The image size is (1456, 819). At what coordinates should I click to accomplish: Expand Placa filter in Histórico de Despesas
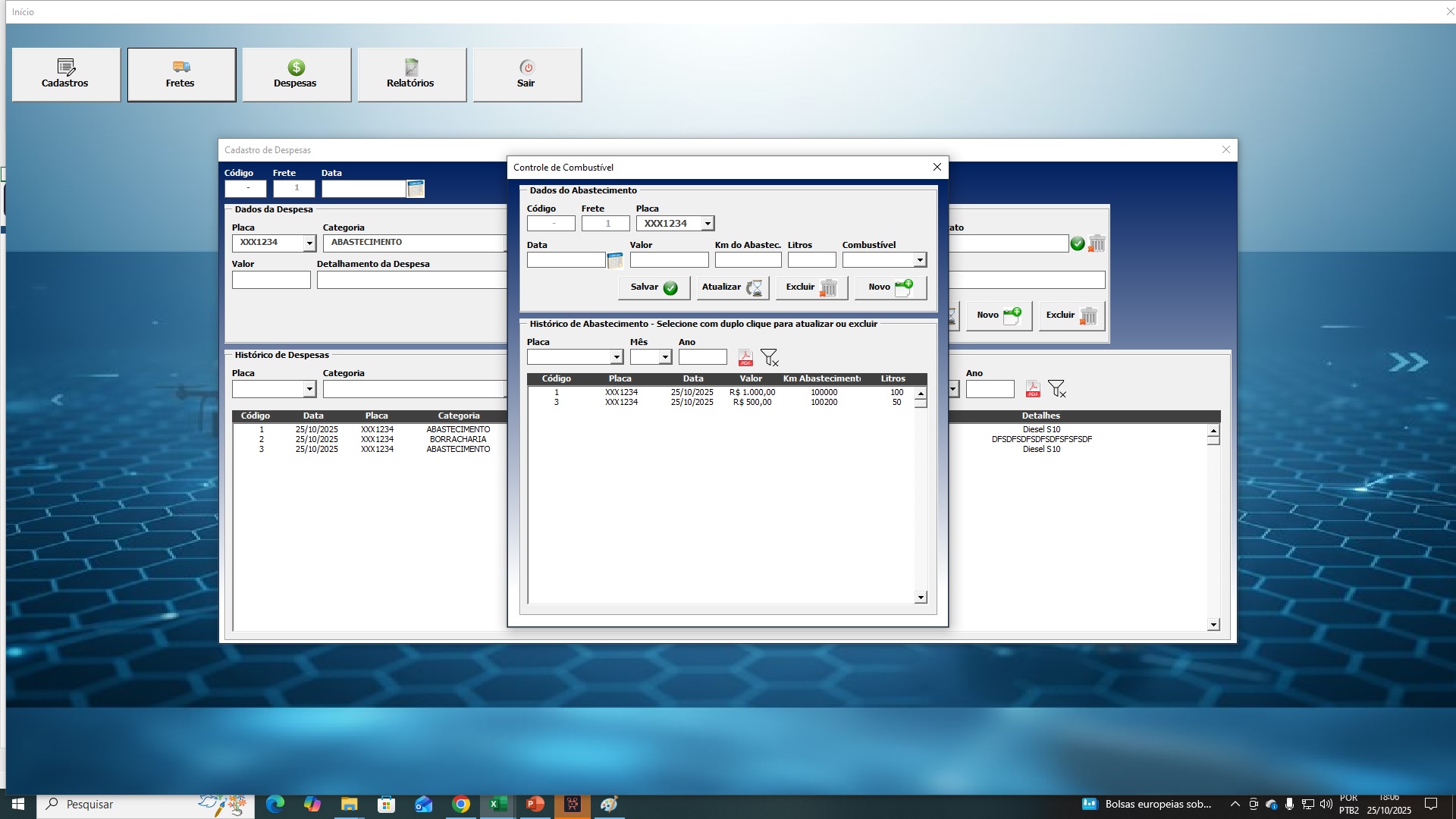[x=309, y=389]
